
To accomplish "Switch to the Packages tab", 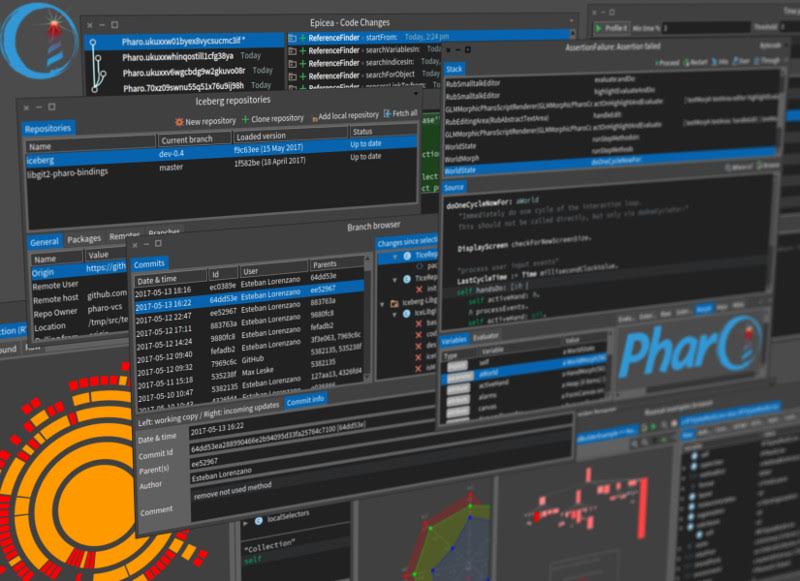I will coord(84,239).
